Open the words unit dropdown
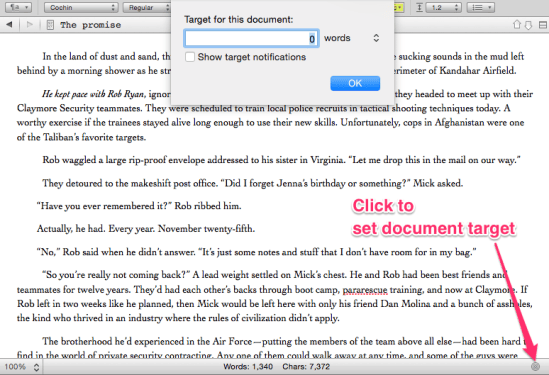 (x=352, y=38)
